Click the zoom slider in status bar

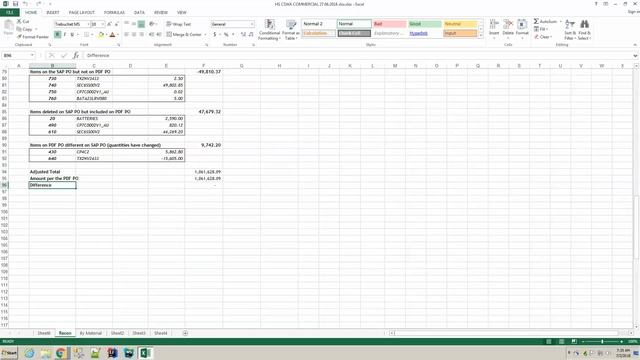602,341
